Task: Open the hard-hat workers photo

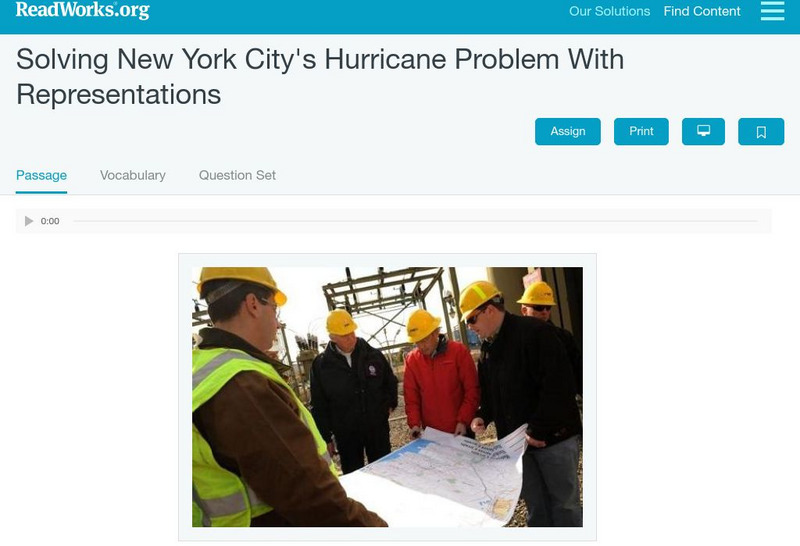Action: click(x=387, y=397)
